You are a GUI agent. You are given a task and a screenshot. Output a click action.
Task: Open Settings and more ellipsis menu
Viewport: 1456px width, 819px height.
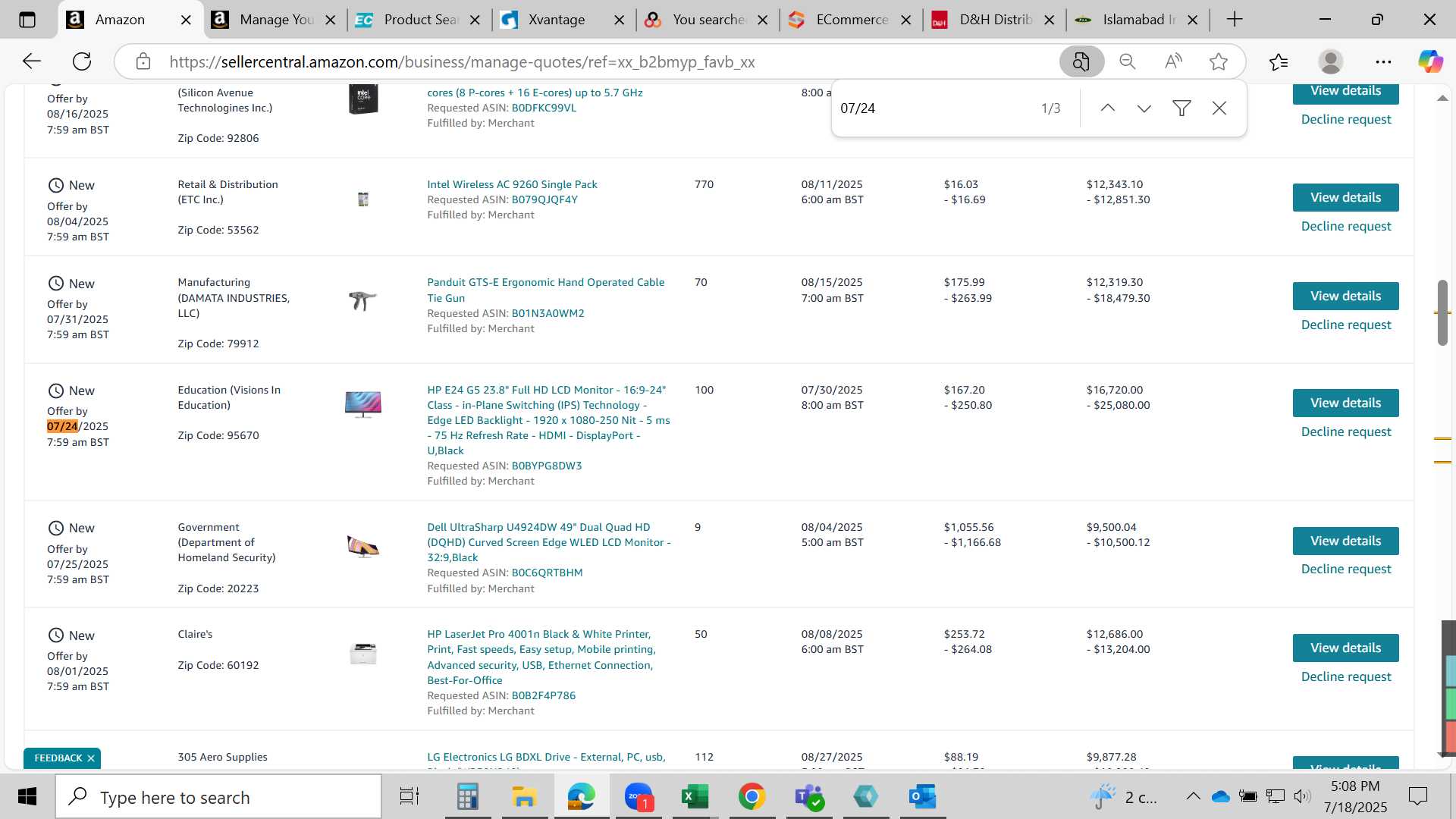tap(1383, 61)
